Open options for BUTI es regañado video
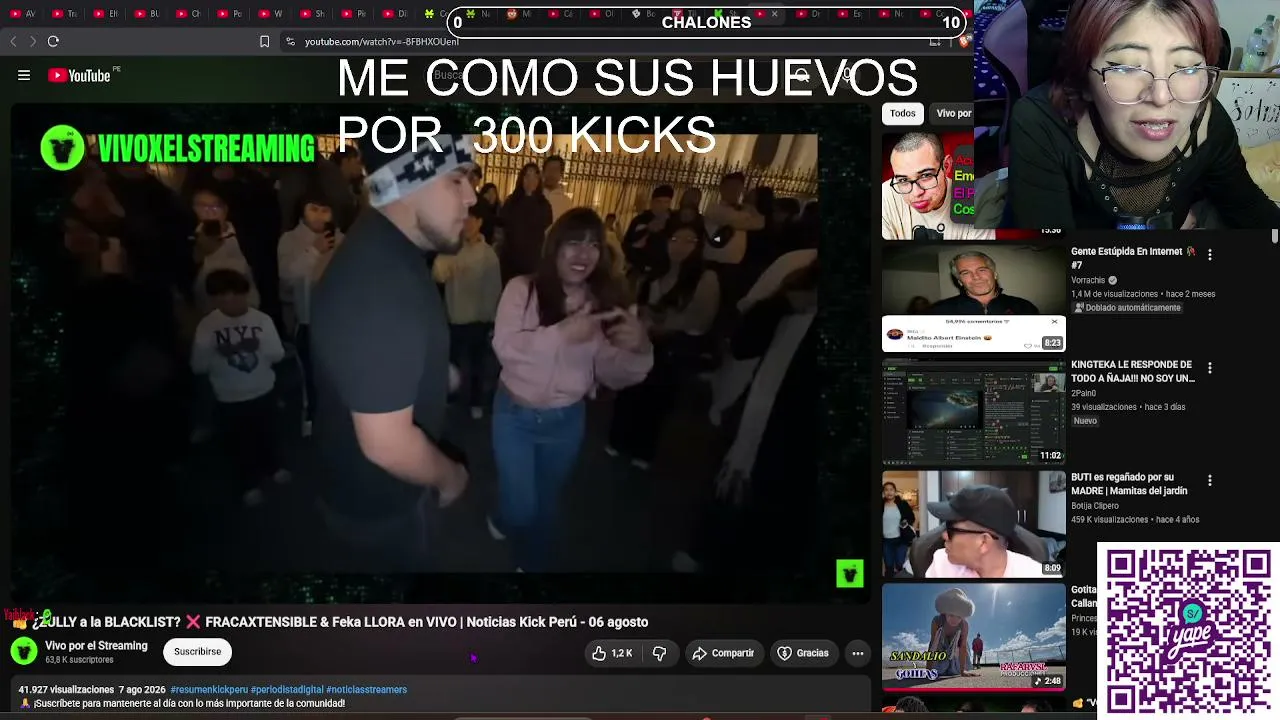 point(1209,481)
